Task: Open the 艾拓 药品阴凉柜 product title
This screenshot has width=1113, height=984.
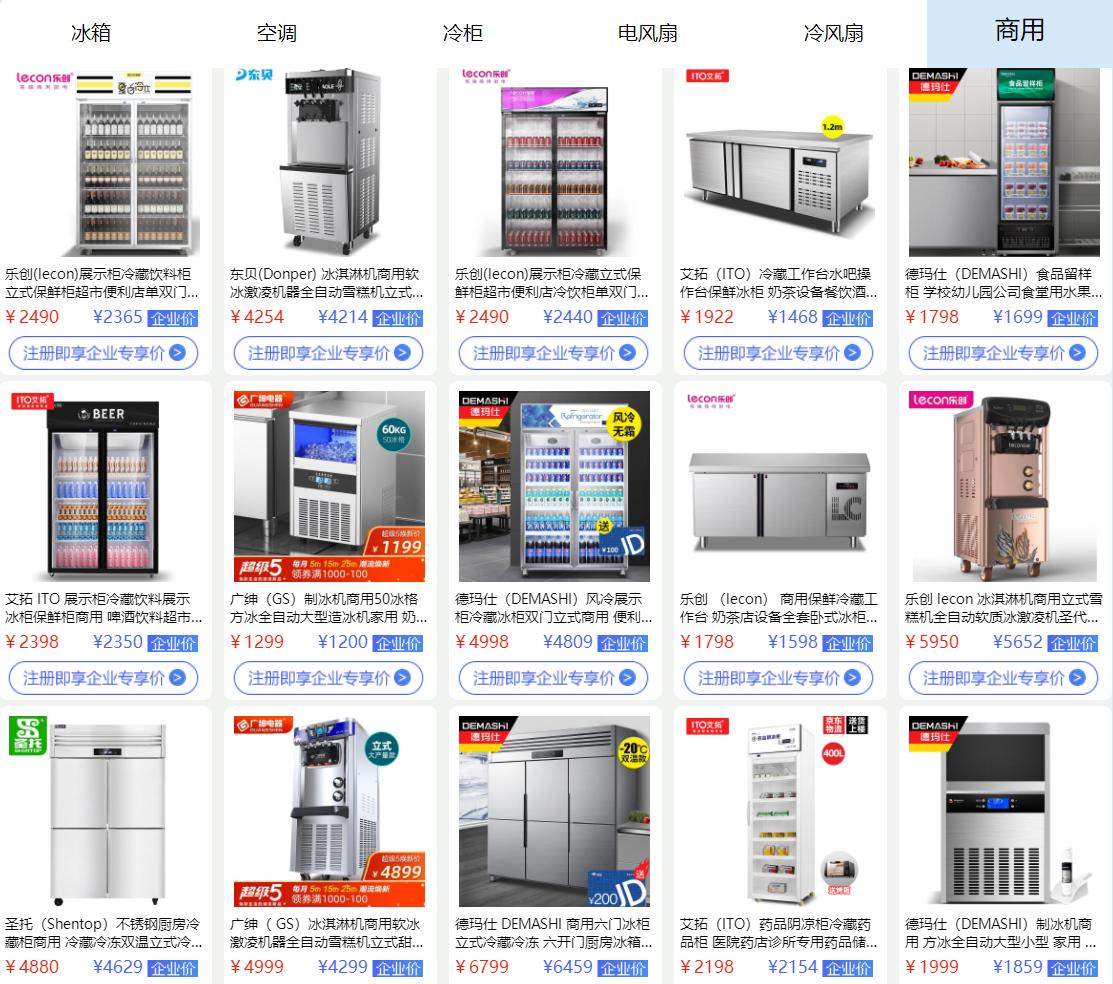Action: [x=779, y=933]
